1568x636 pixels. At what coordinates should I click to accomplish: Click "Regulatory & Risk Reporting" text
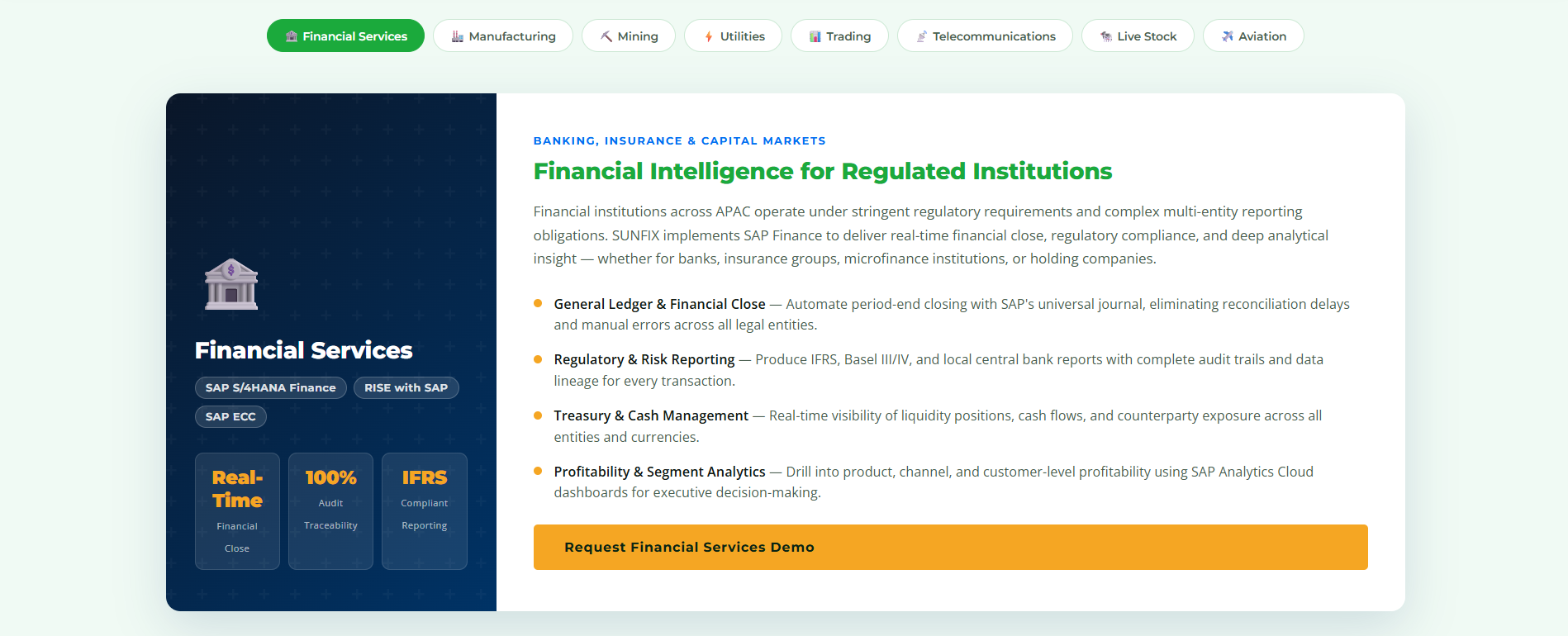[644, 359]
